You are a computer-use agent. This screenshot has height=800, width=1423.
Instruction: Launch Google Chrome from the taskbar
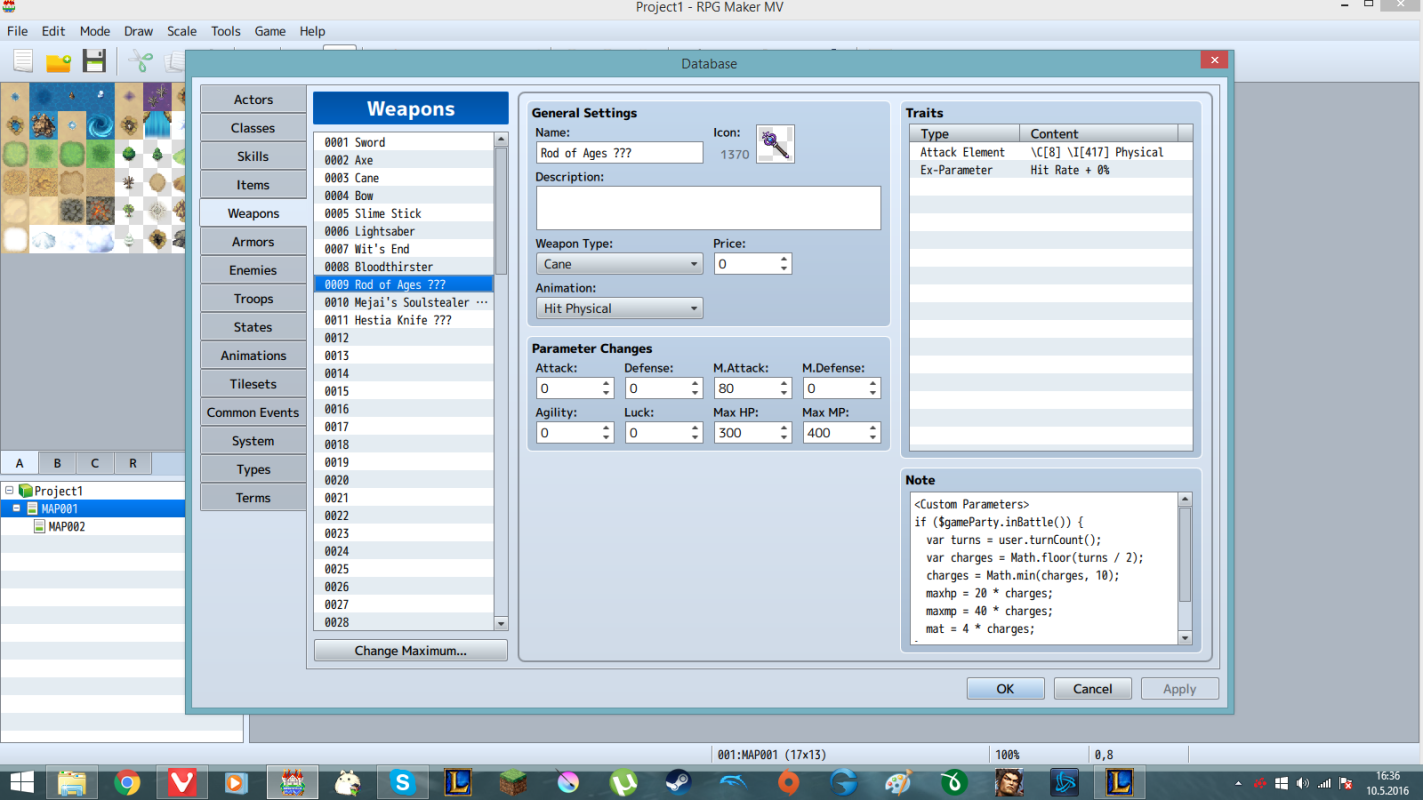[x=127, y=782]
